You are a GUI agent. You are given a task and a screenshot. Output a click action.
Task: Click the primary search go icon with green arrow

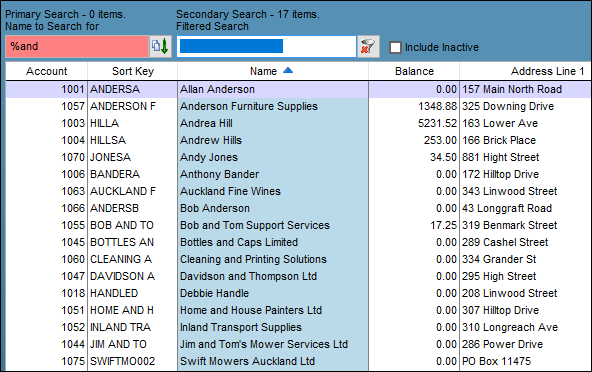click(x=160, y=46)
